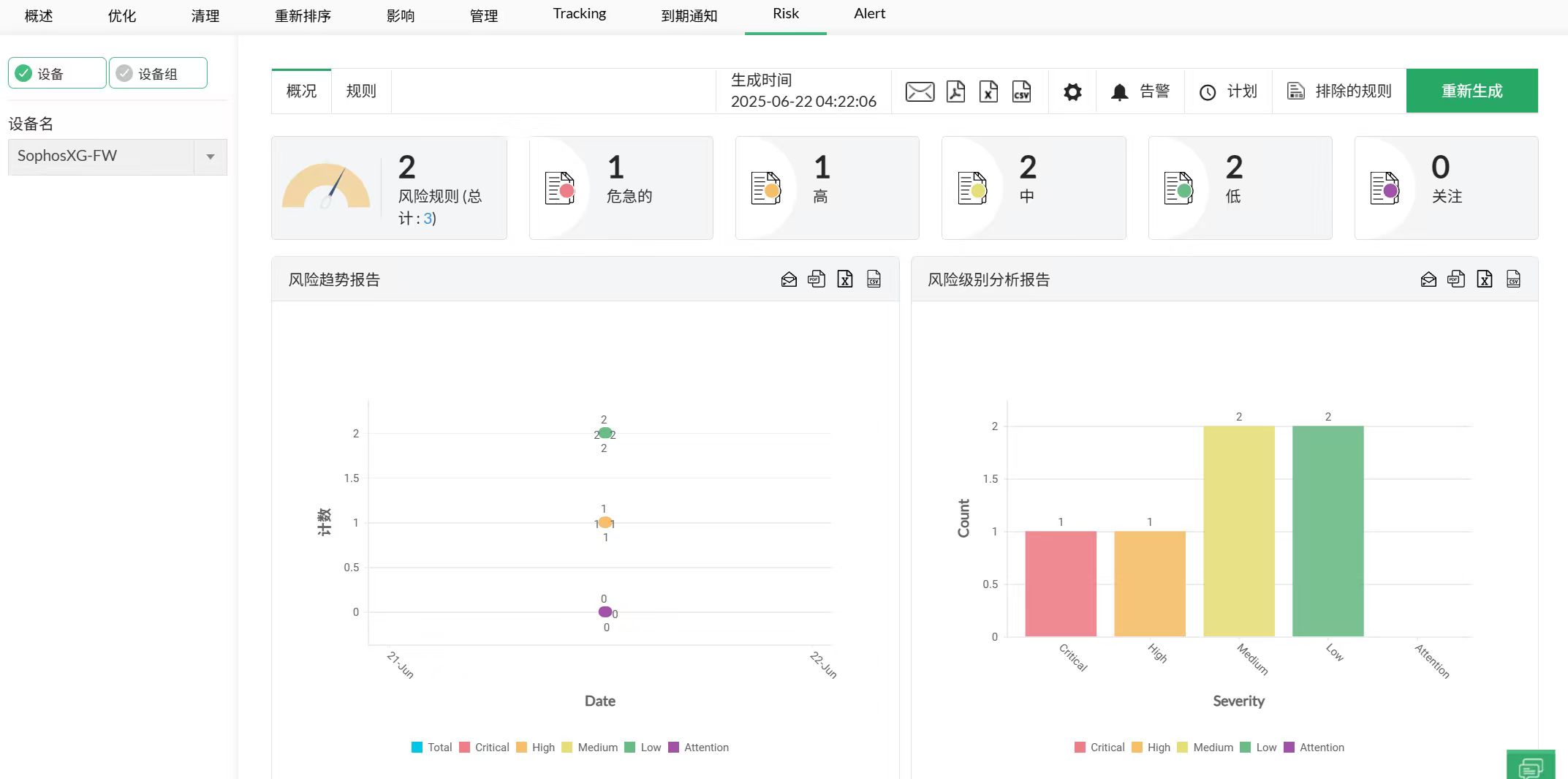The height and width of the screenshot is (779, 1568).
Task: Click the email report icon in top toolbar
Action: pos(920,91)
